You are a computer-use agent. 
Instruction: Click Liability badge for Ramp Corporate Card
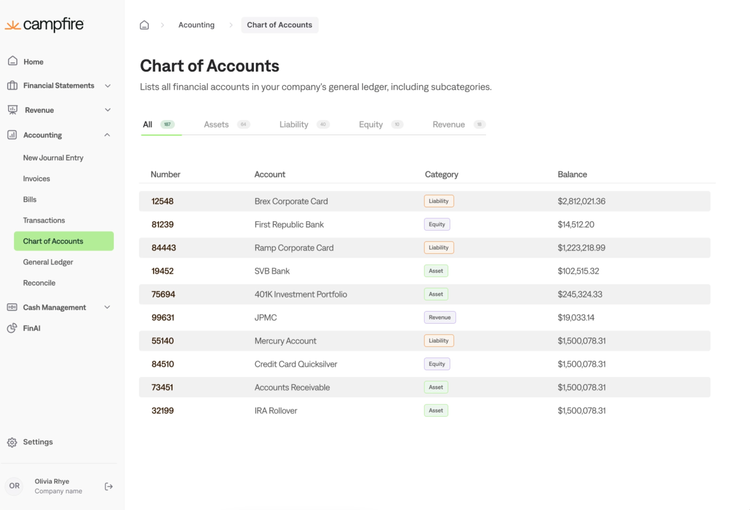tap(439, 248)
